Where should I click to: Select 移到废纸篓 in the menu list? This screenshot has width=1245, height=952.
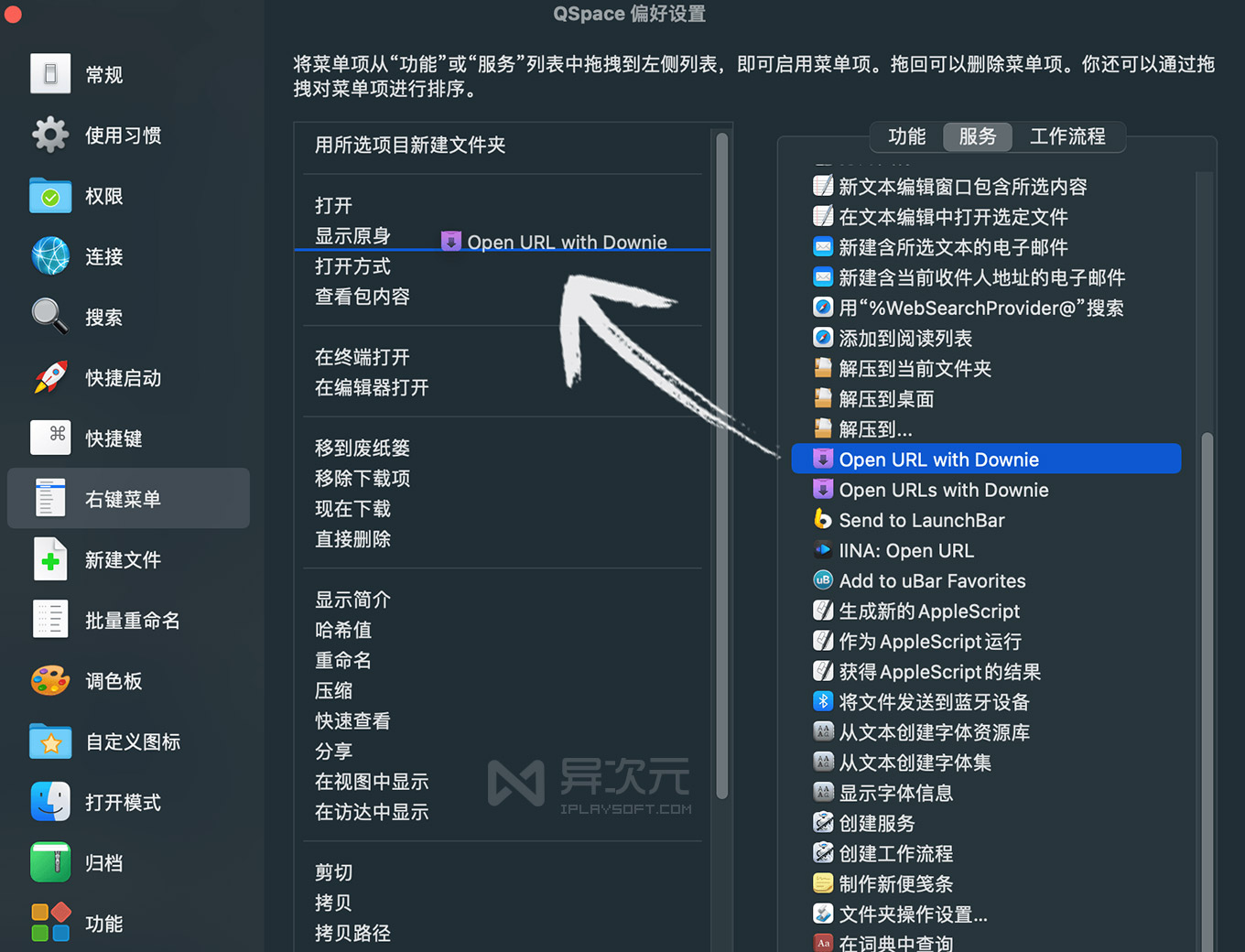[x=362, y=448]
